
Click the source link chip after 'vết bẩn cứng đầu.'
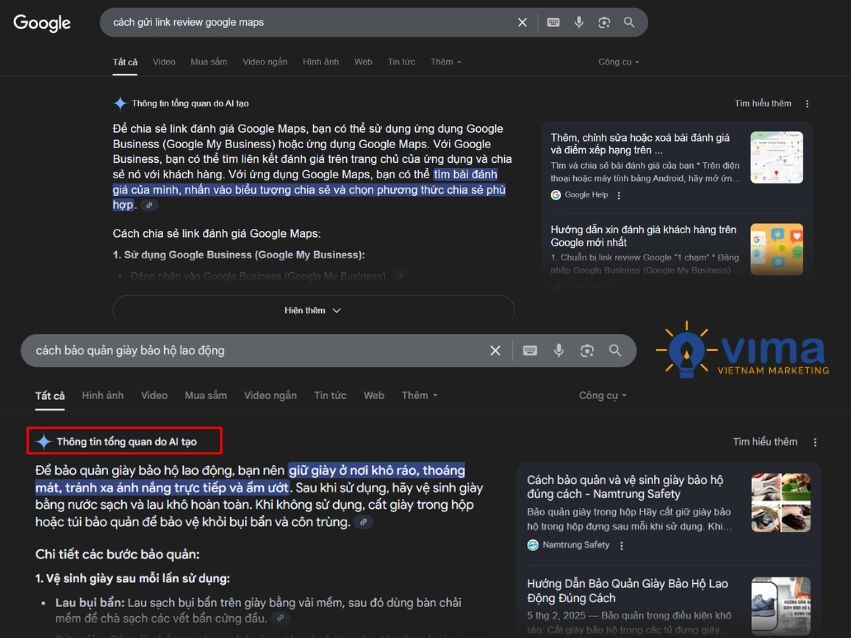click(x=281, y=618)
